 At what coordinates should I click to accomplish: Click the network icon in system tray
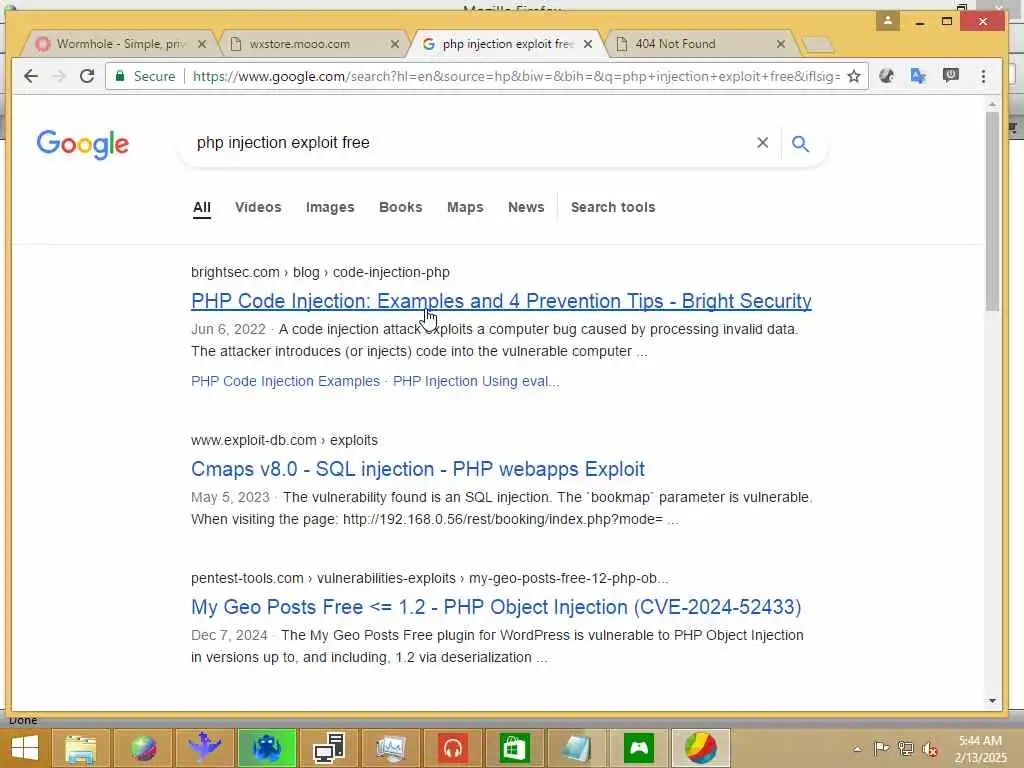click(905, 749)
